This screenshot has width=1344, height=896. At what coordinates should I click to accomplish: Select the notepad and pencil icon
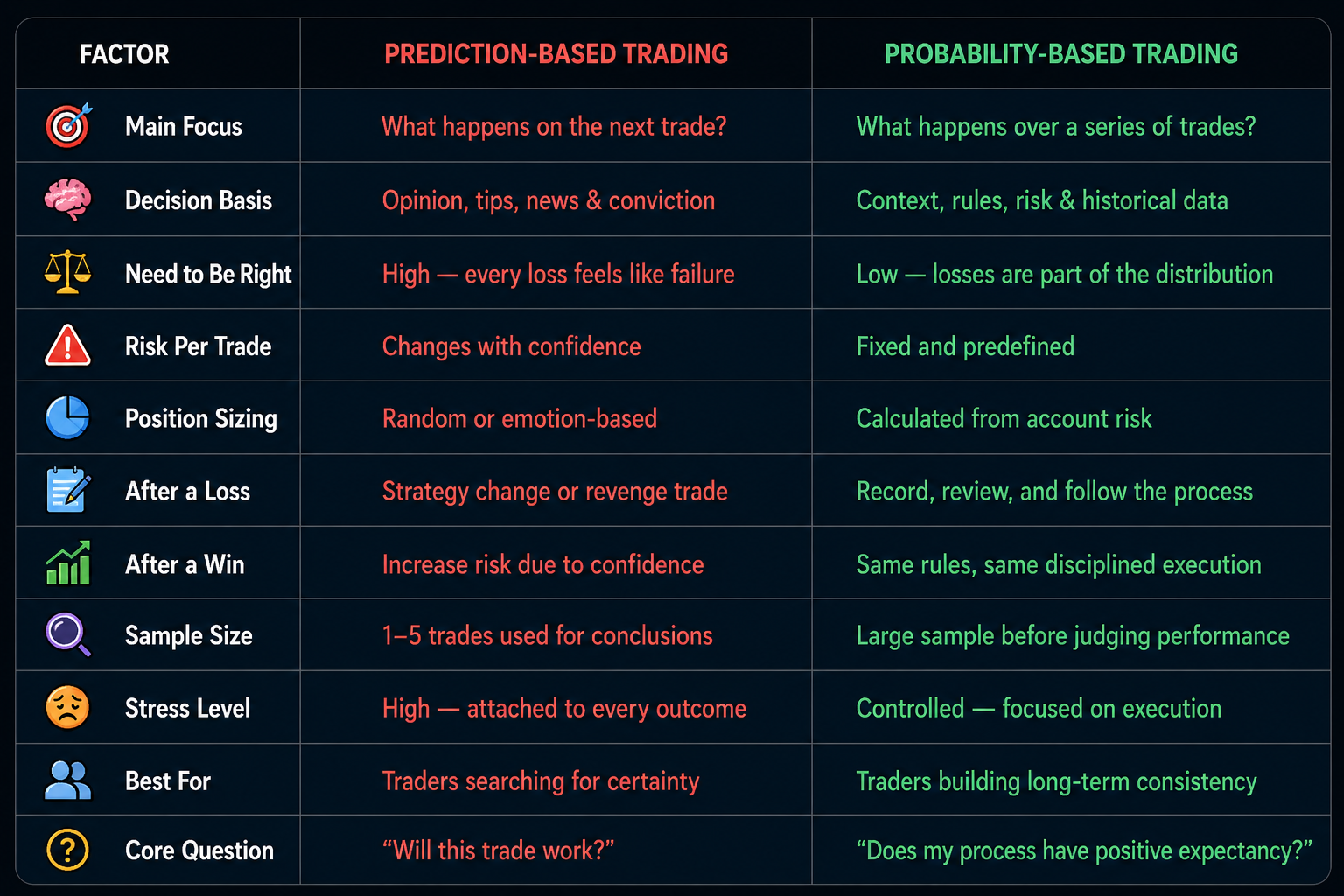(x=68, y=489)
